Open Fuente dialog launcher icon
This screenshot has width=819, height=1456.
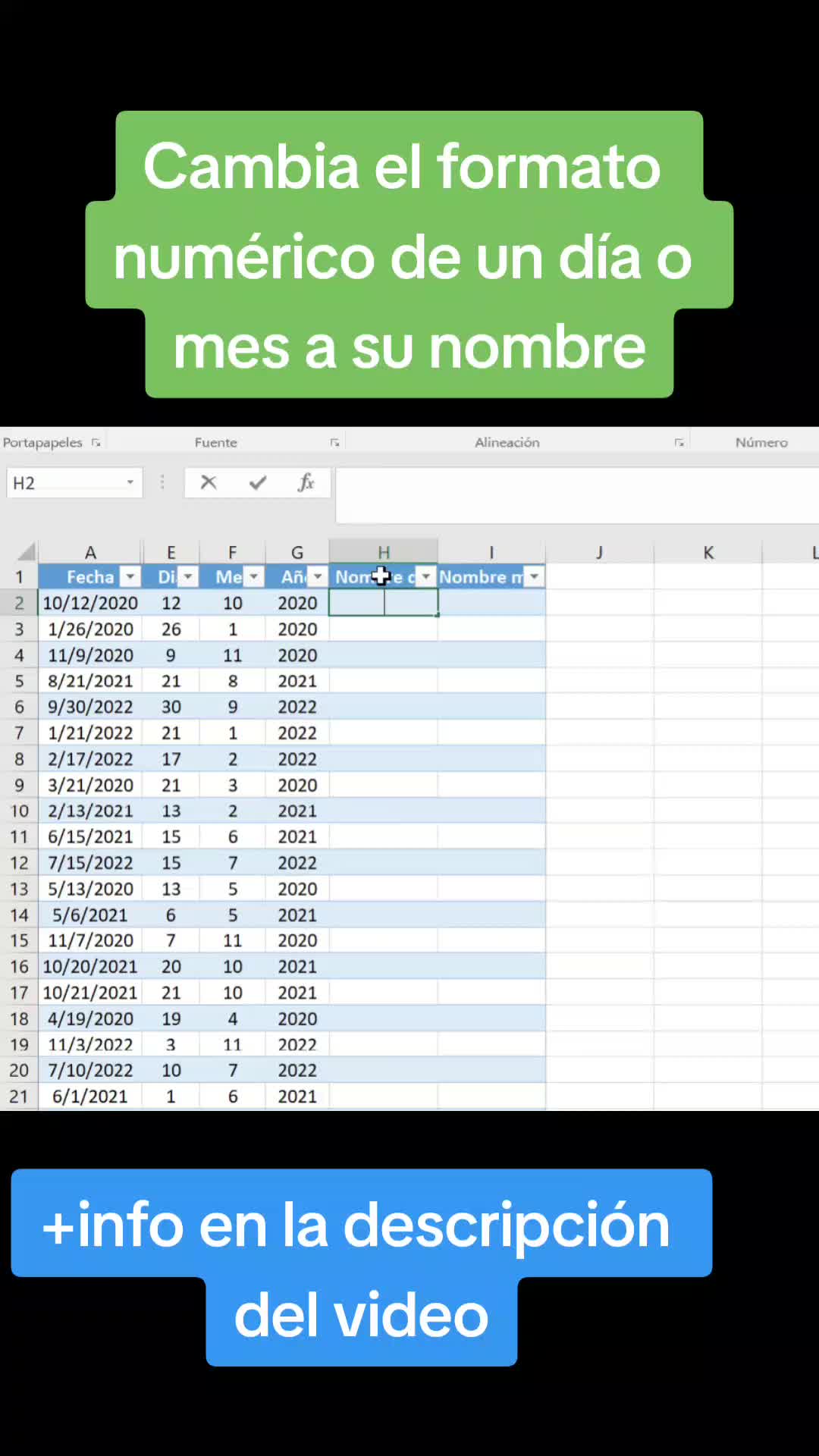pyautogui.click(x=334, y=442)
